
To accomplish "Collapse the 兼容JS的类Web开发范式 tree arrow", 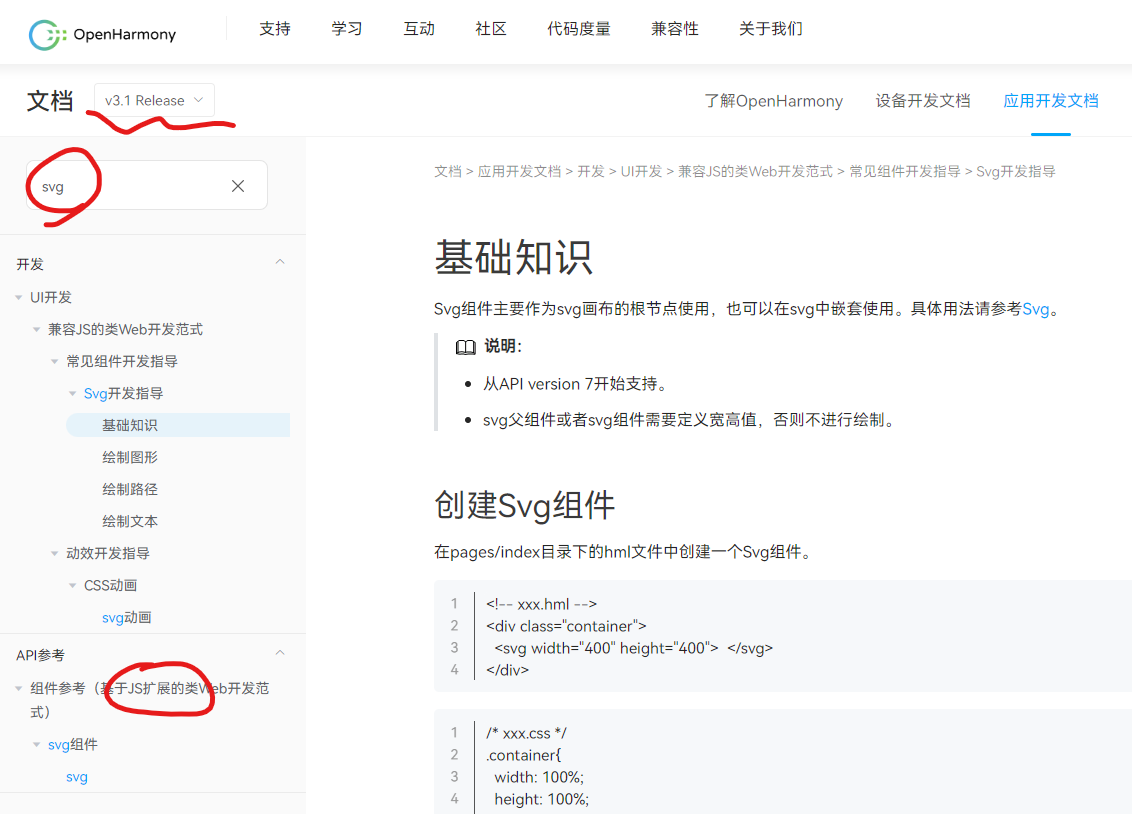I will tap(36, 330).
